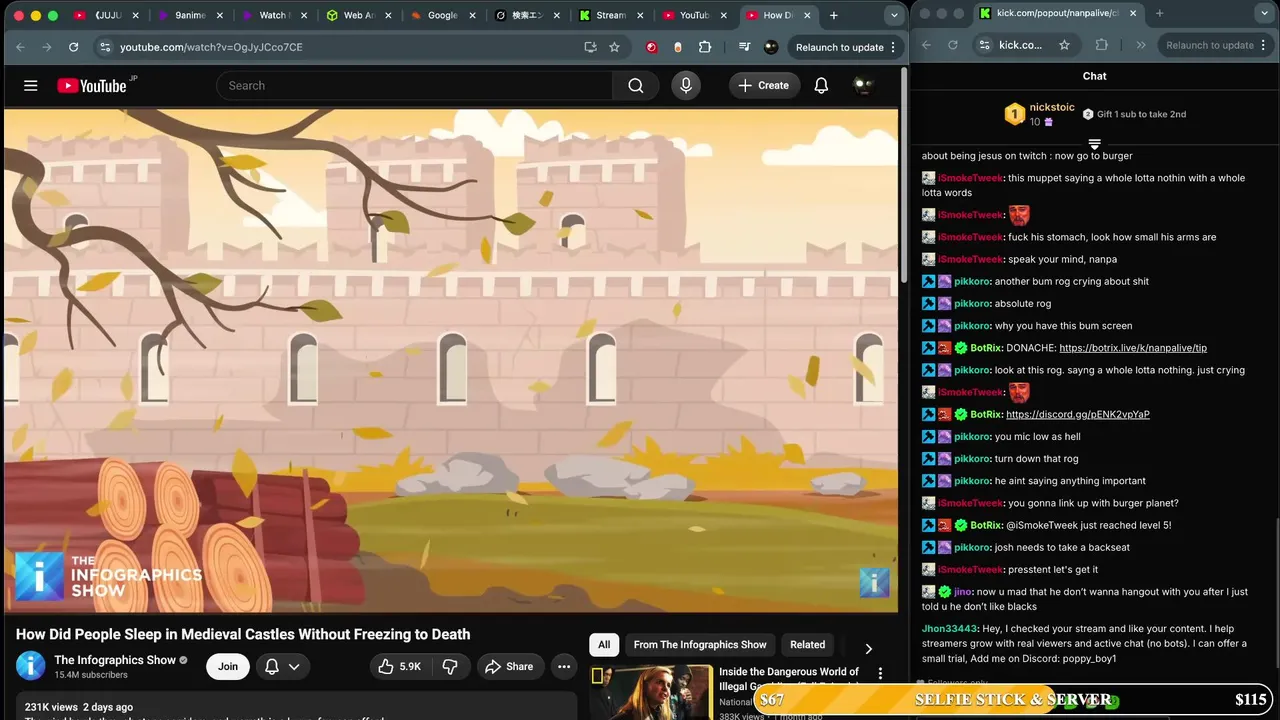Click the YouTube page vertical scrollbar
The image size is (1280, 720).
[904, 175]
